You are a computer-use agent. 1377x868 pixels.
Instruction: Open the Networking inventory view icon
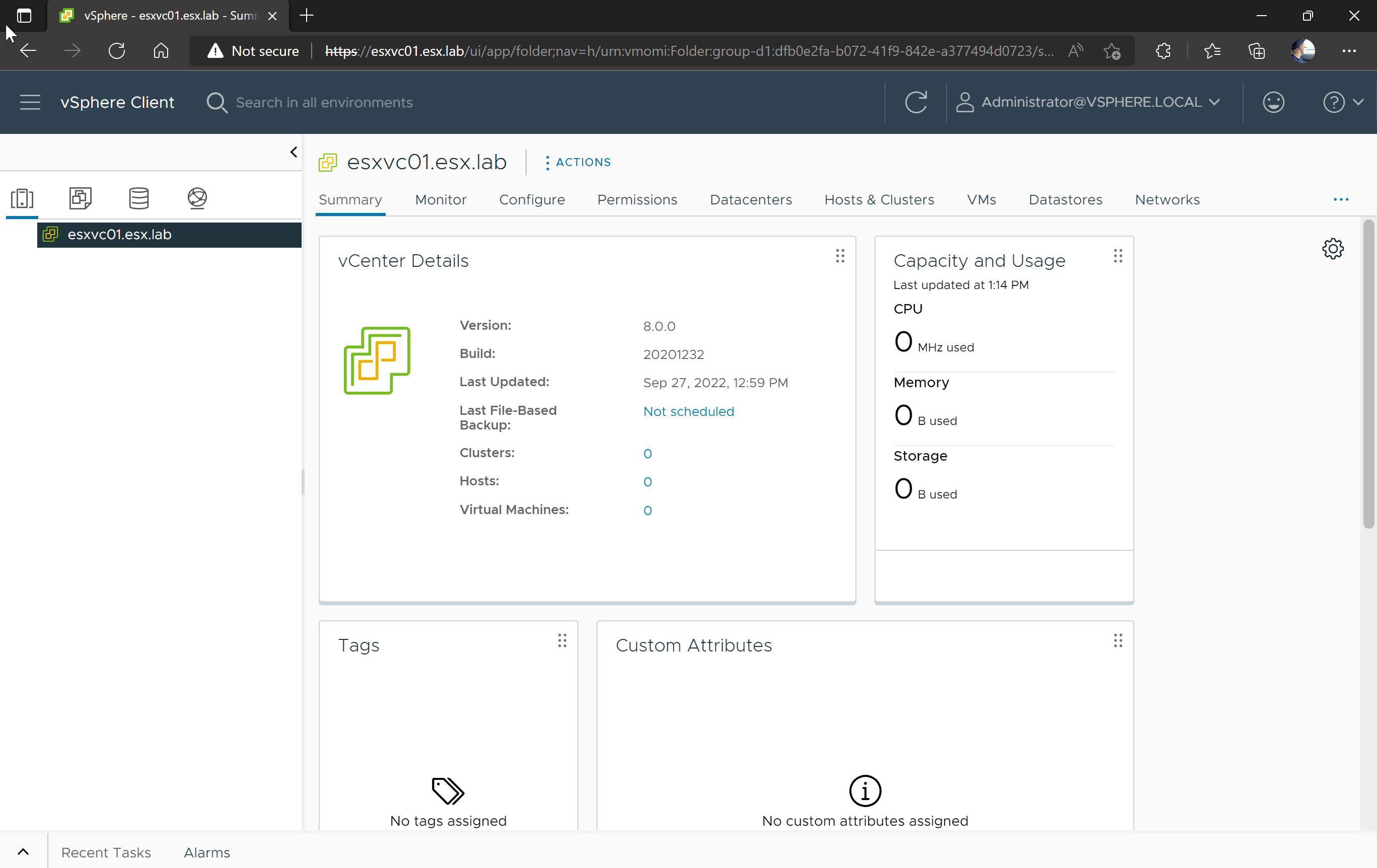[197, 198]
